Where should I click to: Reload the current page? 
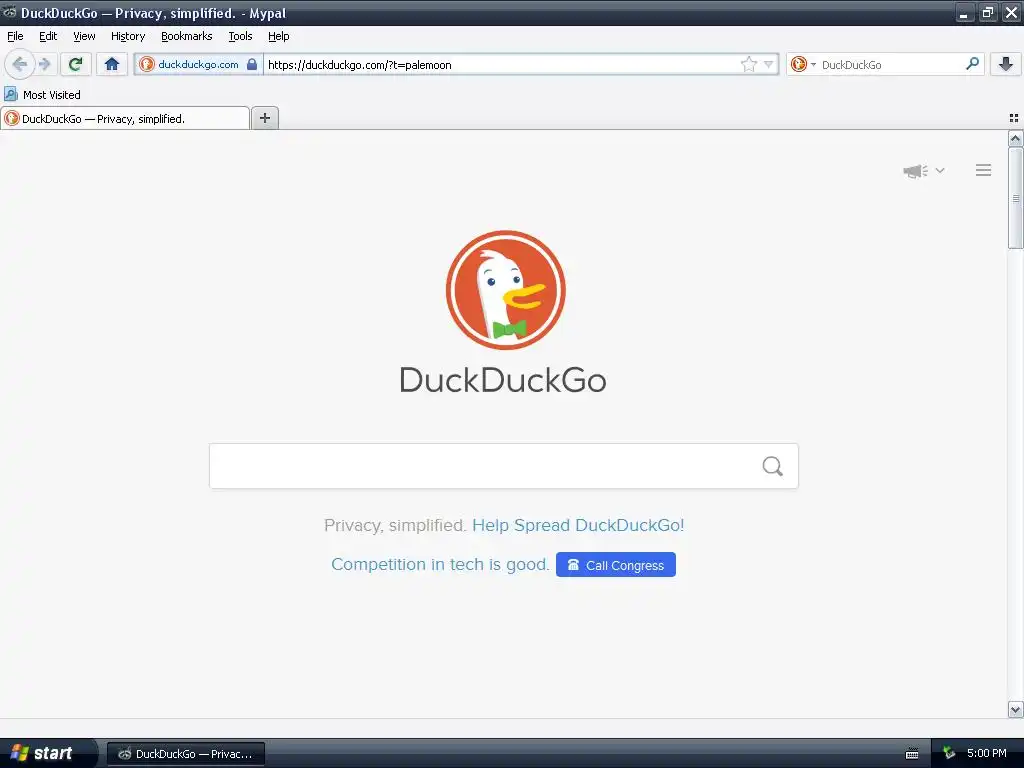click(75, 64)
